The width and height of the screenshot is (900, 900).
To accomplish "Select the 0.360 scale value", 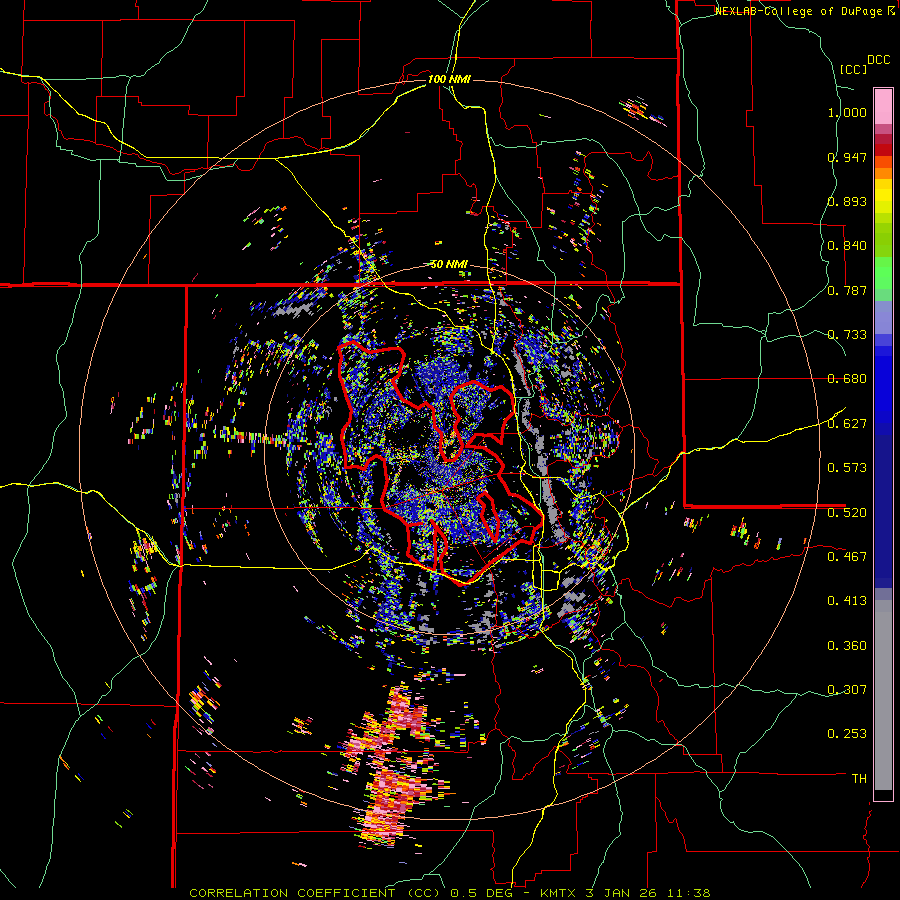I will point(847,645).
